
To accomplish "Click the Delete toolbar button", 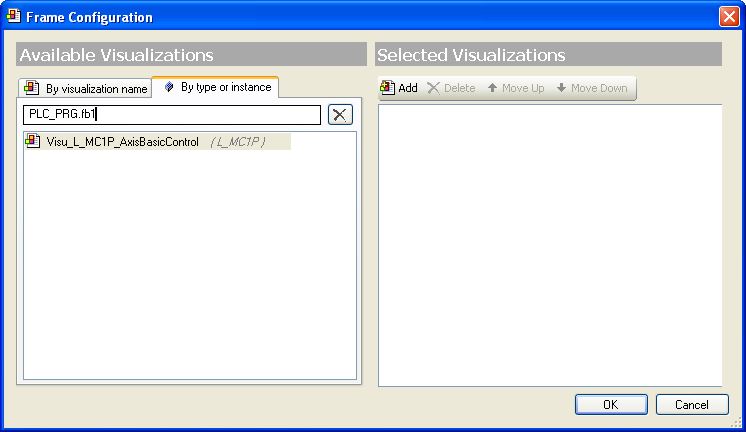I will pos(451,88).
